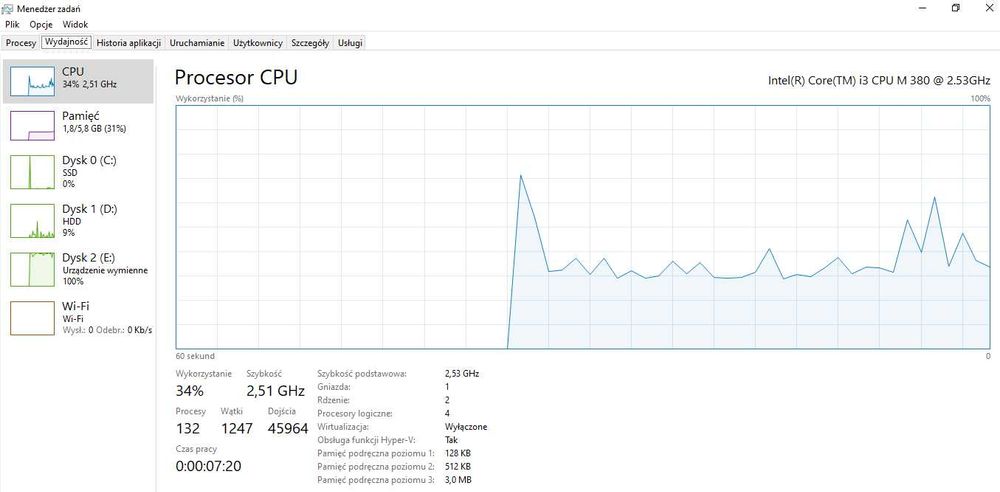Open Dysk 0 (C:) SSD graph
The height and width of the screenshot is (492, 1000).
(x=32, y=172)
